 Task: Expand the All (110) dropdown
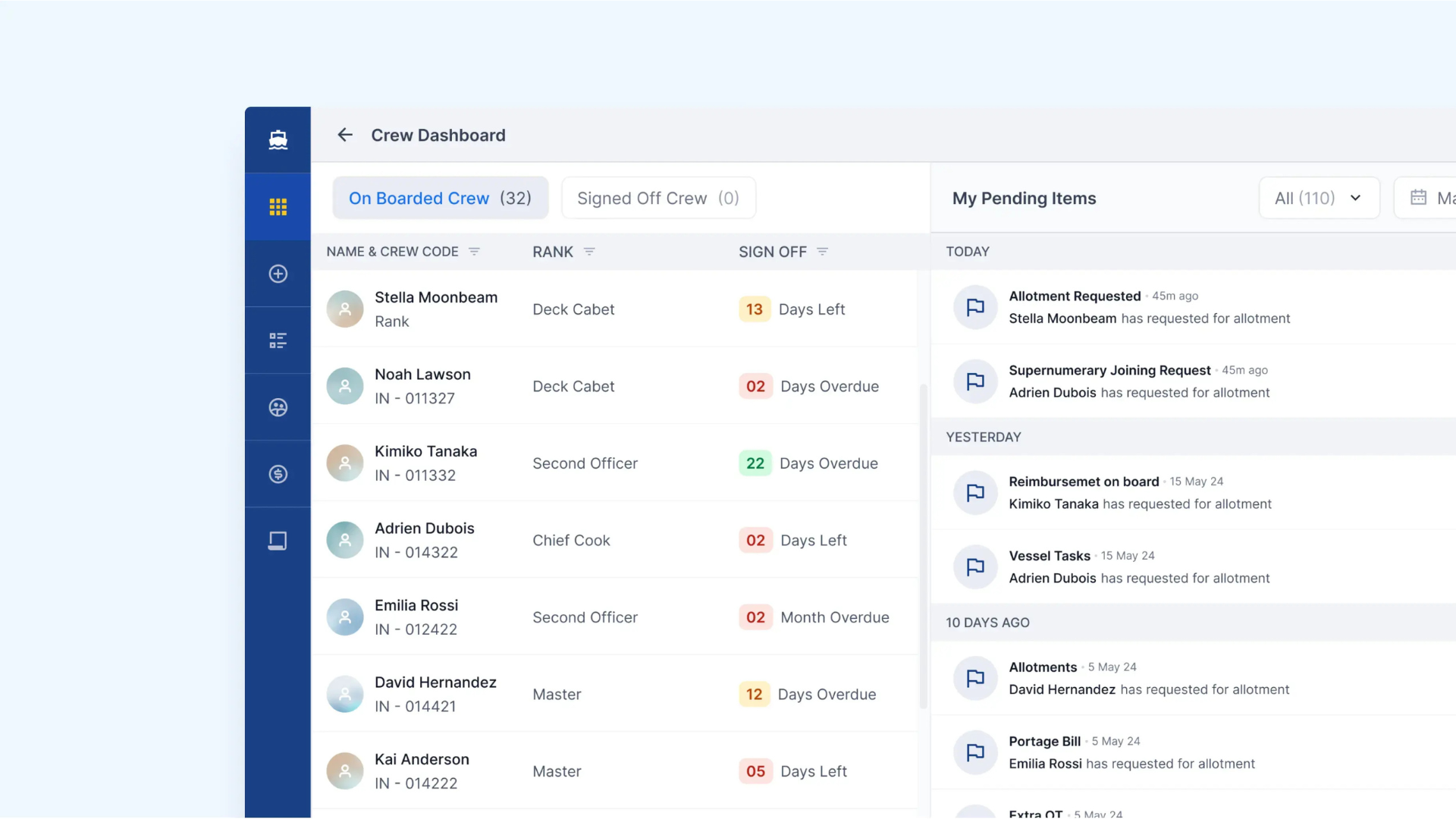(1319, 198)
